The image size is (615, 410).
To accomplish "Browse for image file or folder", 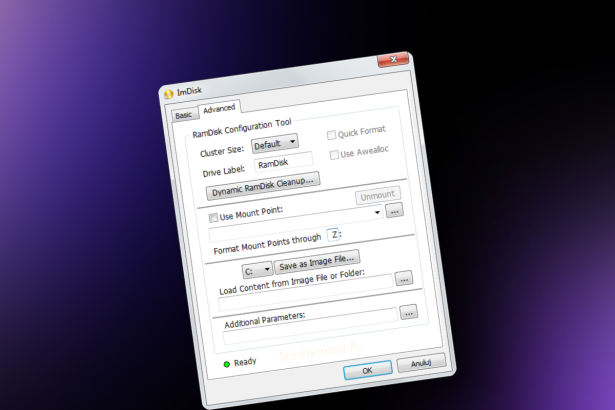I will pyautogui.click(x=404, y=278).
